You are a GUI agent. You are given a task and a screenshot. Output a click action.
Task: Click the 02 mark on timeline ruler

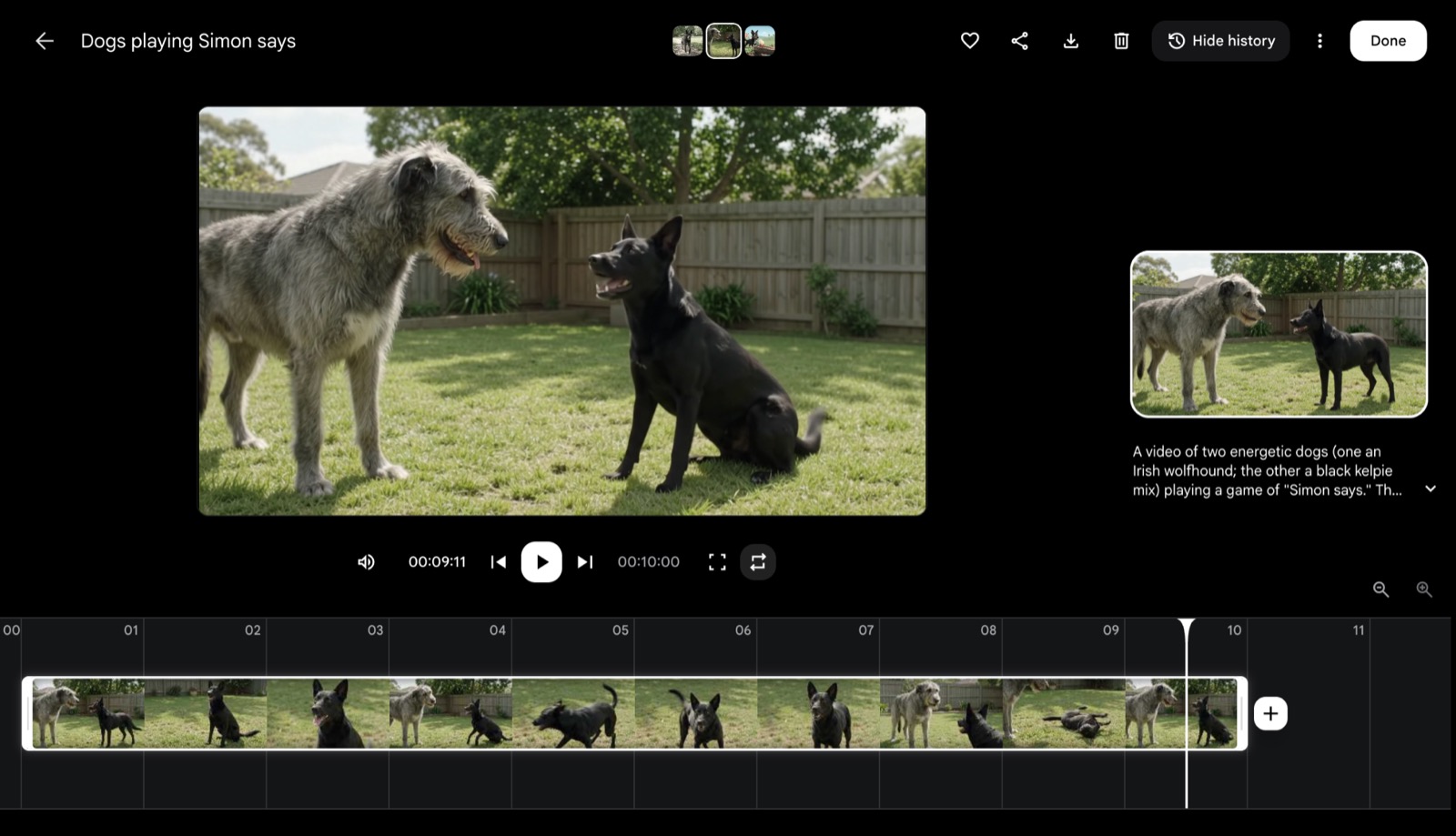[253, 630]
